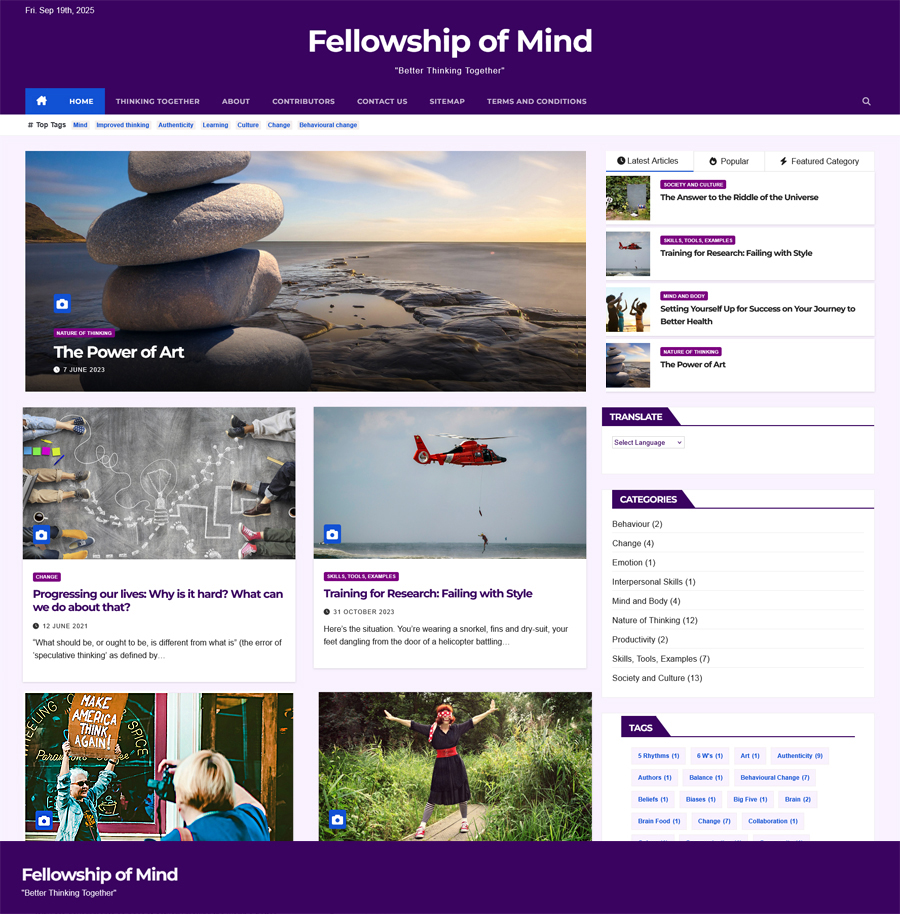This screenshot has width=900, height=914.
Task: Click the Improved thinking top tag
Action: coord(122,125)
